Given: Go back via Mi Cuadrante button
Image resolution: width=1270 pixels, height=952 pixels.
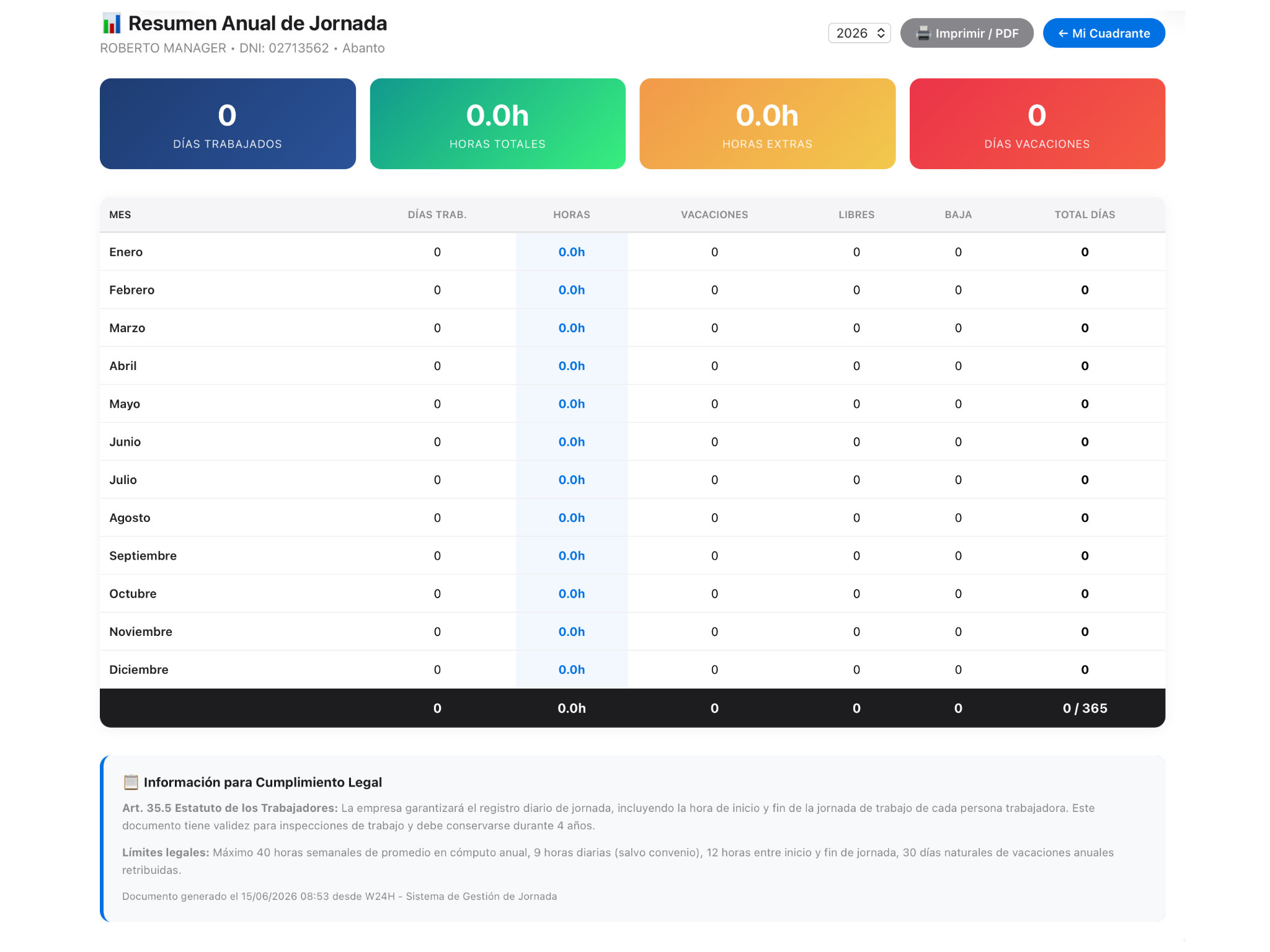Looking at the screenshot, I should click(1104, 33).
